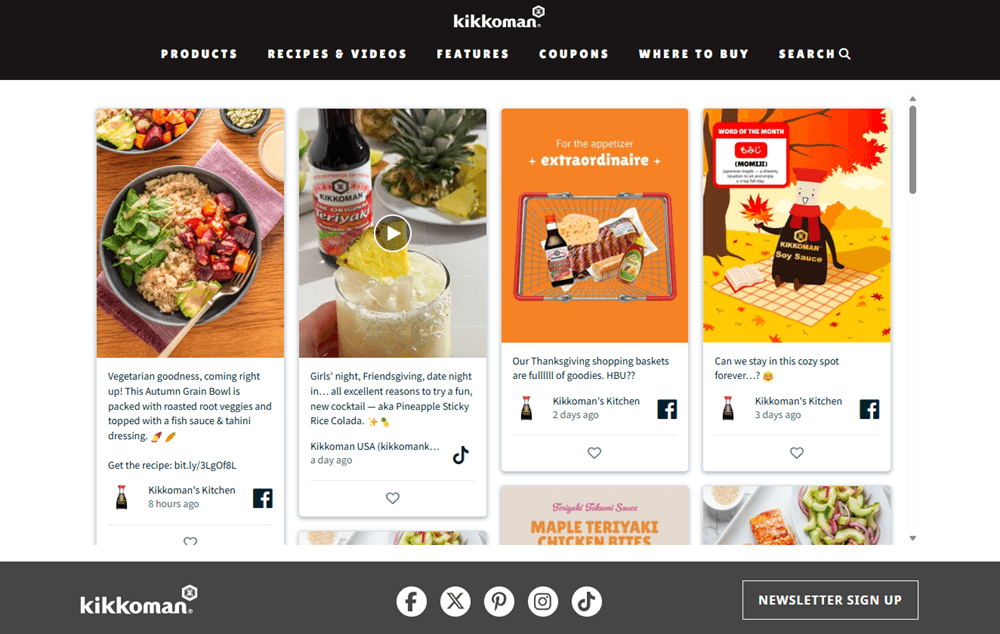Play the Pineapple Sticky Rice Colada video
Screen dimensions: 1000x634
point(393,233)
